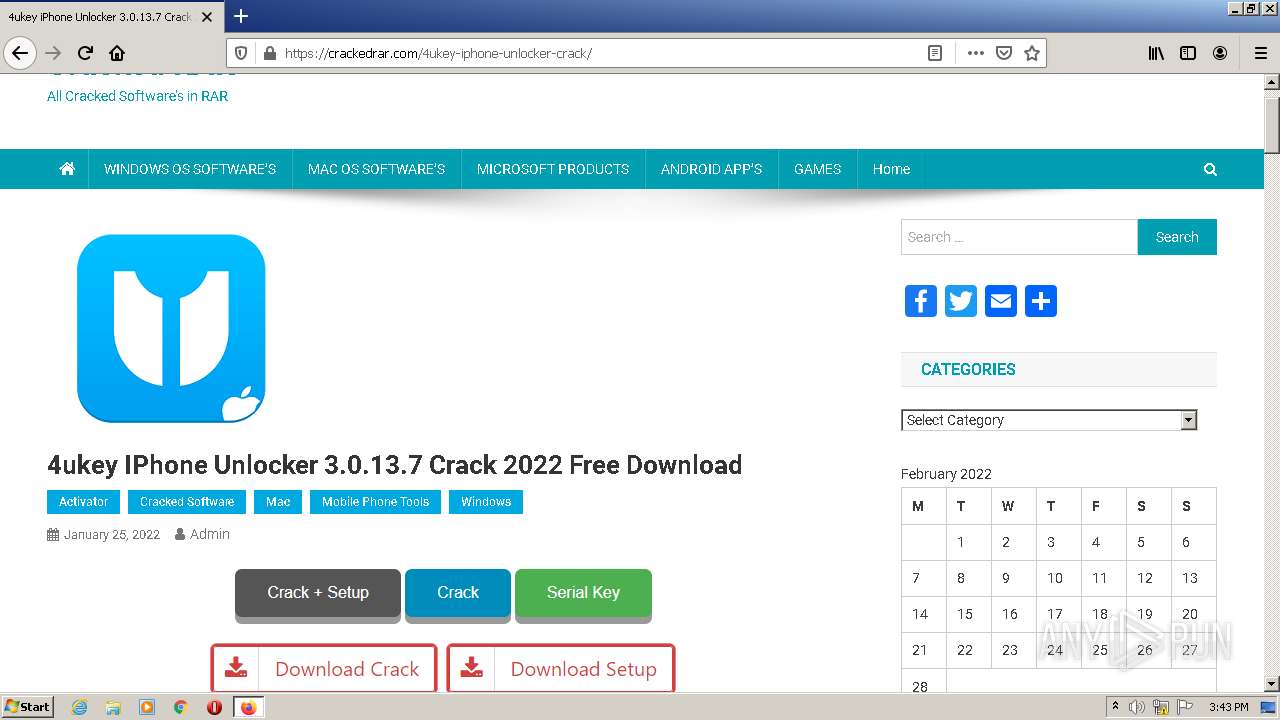Click the Crack + Setup button
1280x720 pixels.
tap(318, 592)
